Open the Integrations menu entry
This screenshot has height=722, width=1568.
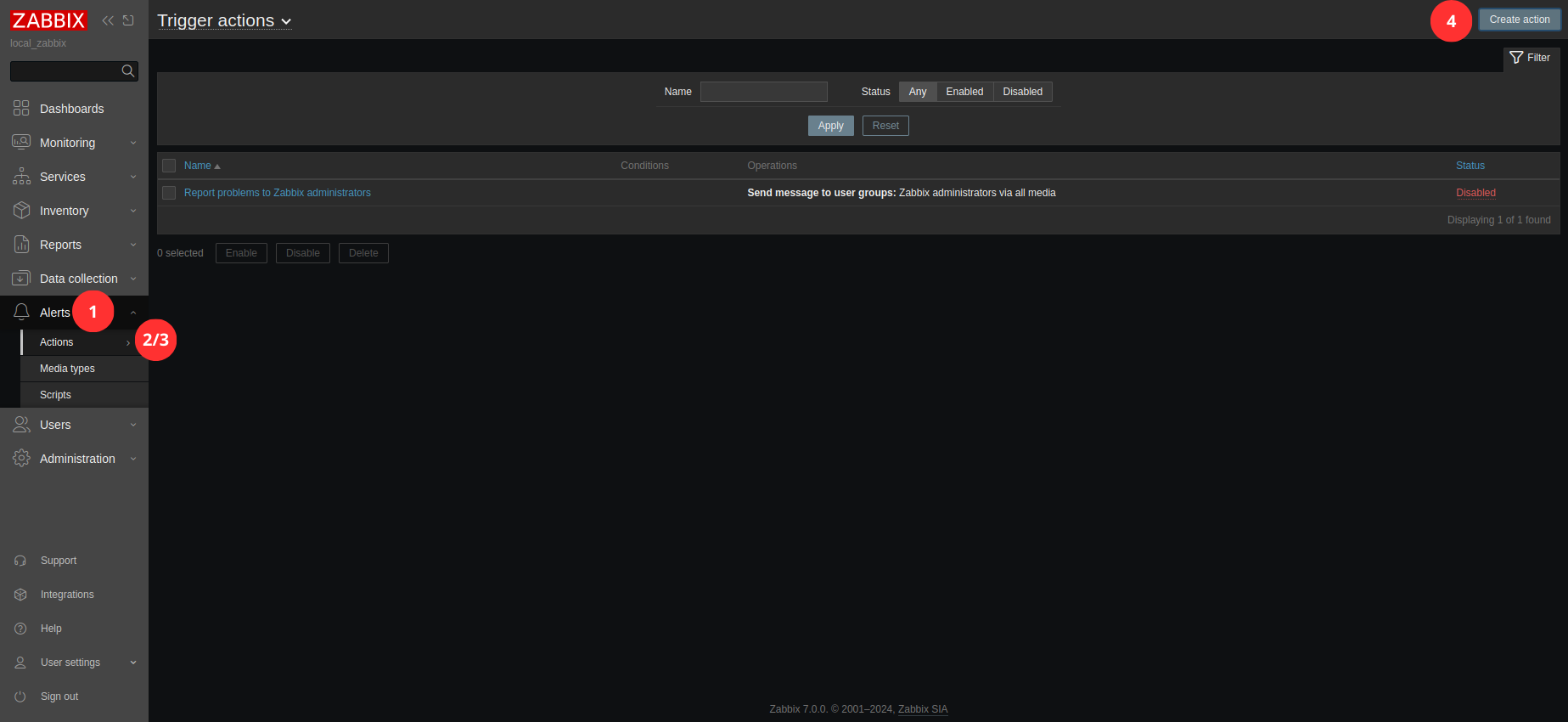click(x=74, y=595)
